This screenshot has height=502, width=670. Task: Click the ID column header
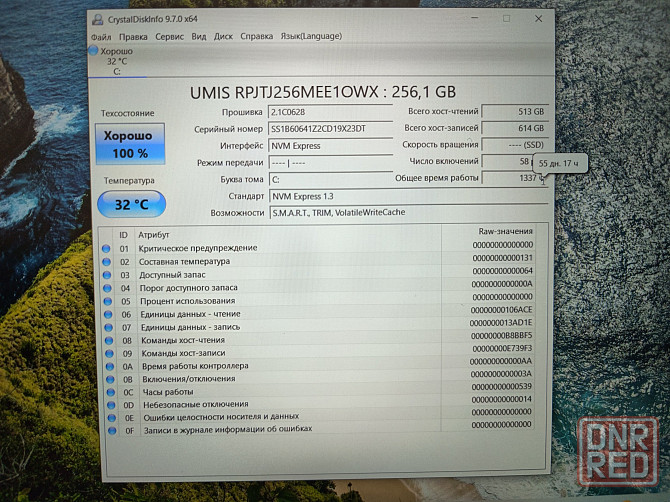pos(123,235)
